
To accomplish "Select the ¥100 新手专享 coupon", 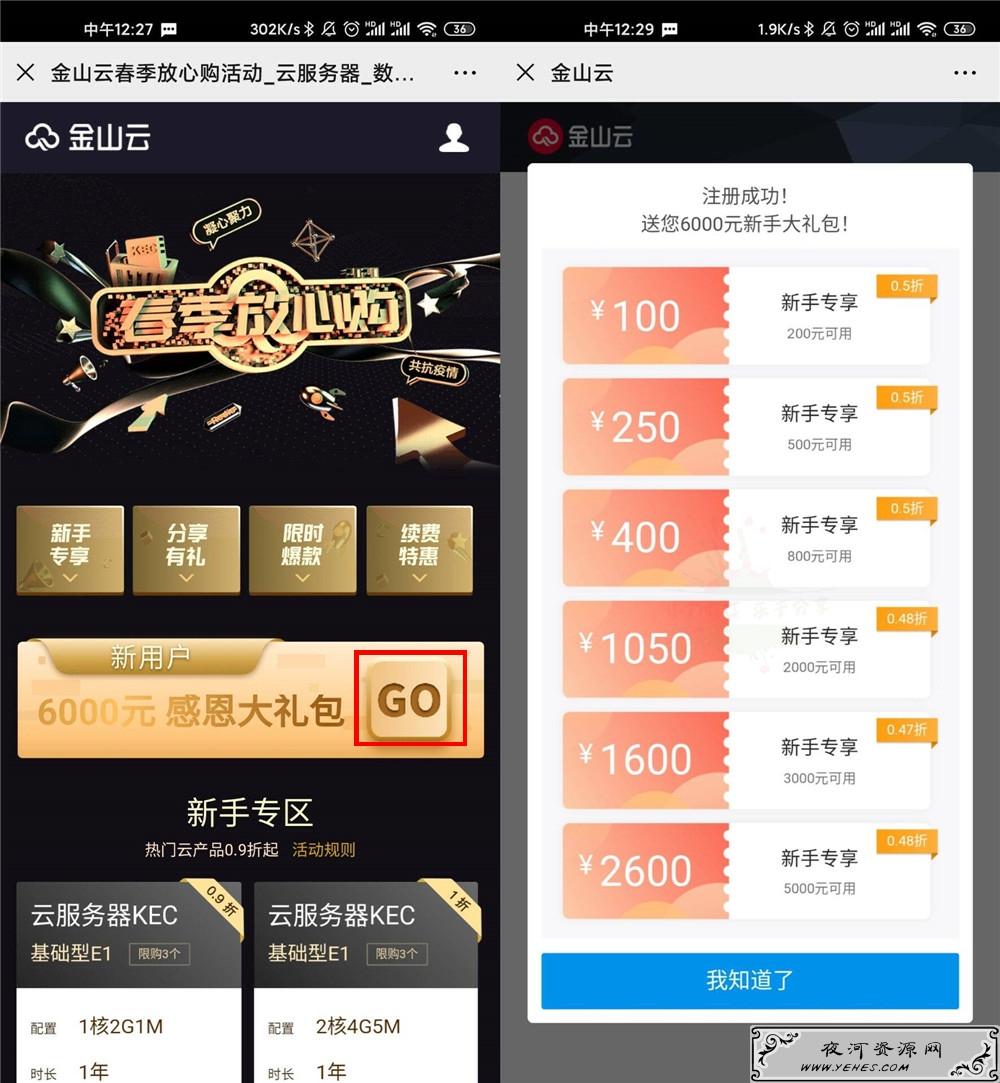I will click(747, 316).
